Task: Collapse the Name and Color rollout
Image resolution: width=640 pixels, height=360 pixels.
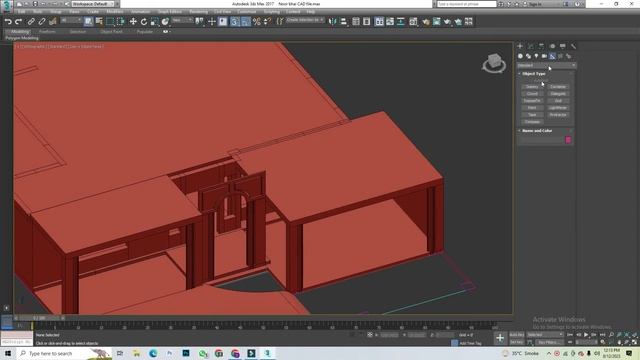Action: click(537, 131)
